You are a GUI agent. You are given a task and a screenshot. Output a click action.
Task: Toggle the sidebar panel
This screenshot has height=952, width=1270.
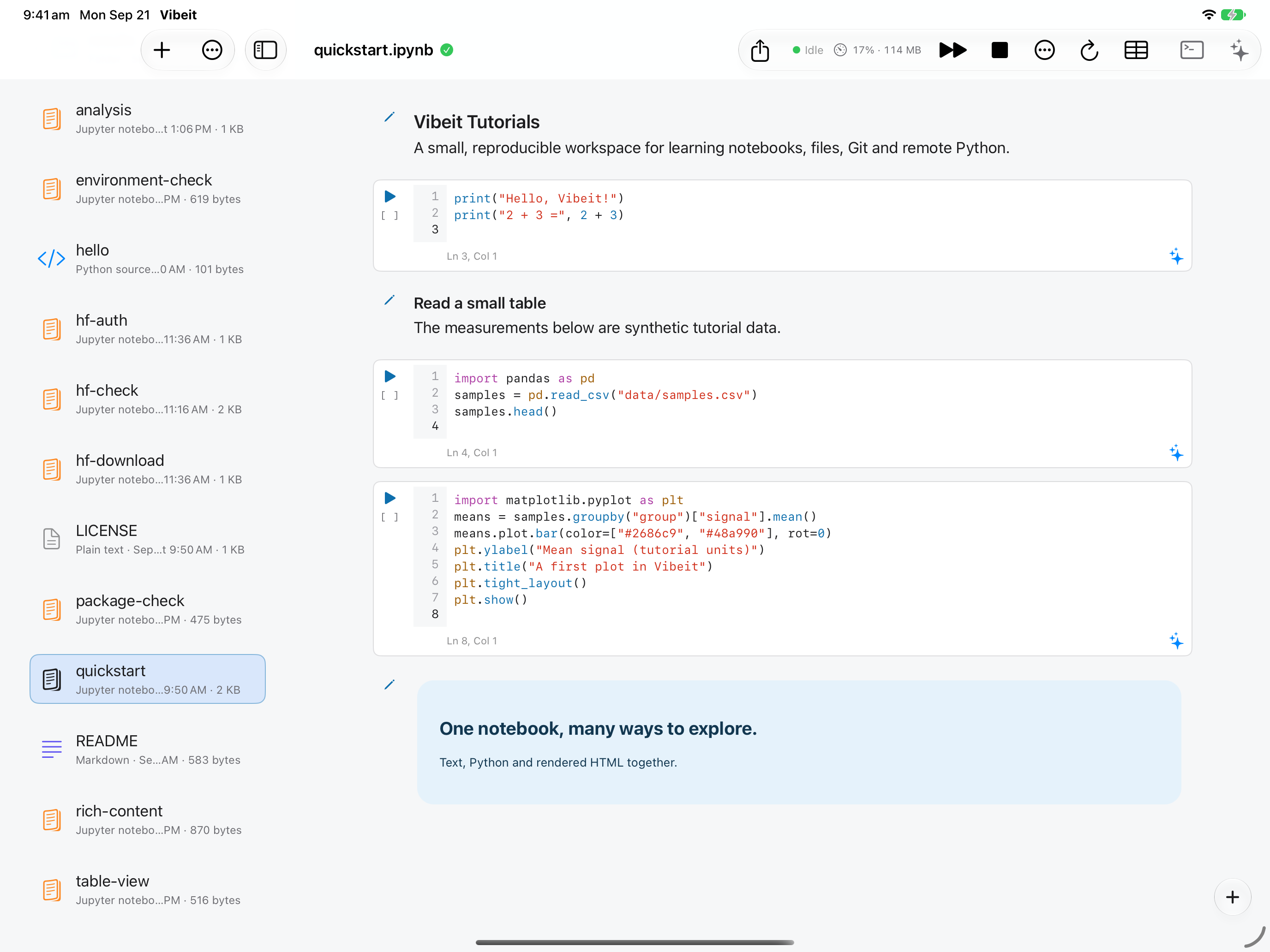coord(265,50)
